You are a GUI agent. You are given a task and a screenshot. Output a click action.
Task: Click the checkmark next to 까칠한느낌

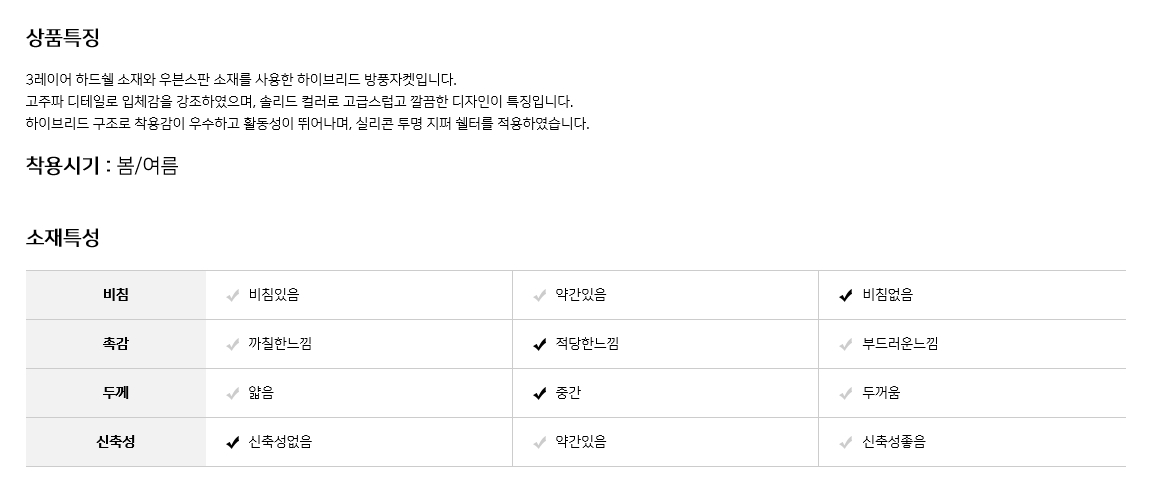click(x=232, y=344)
